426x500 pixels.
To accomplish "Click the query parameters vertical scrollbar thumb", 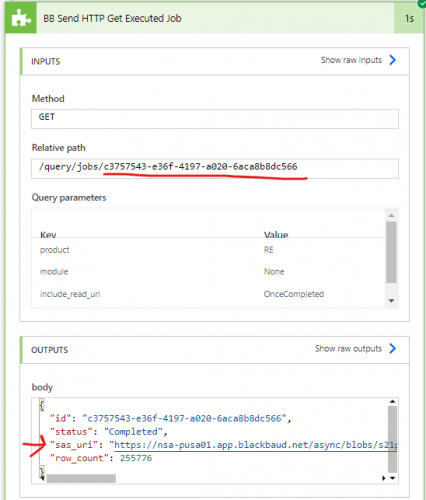I will click(x=391, y=252).
